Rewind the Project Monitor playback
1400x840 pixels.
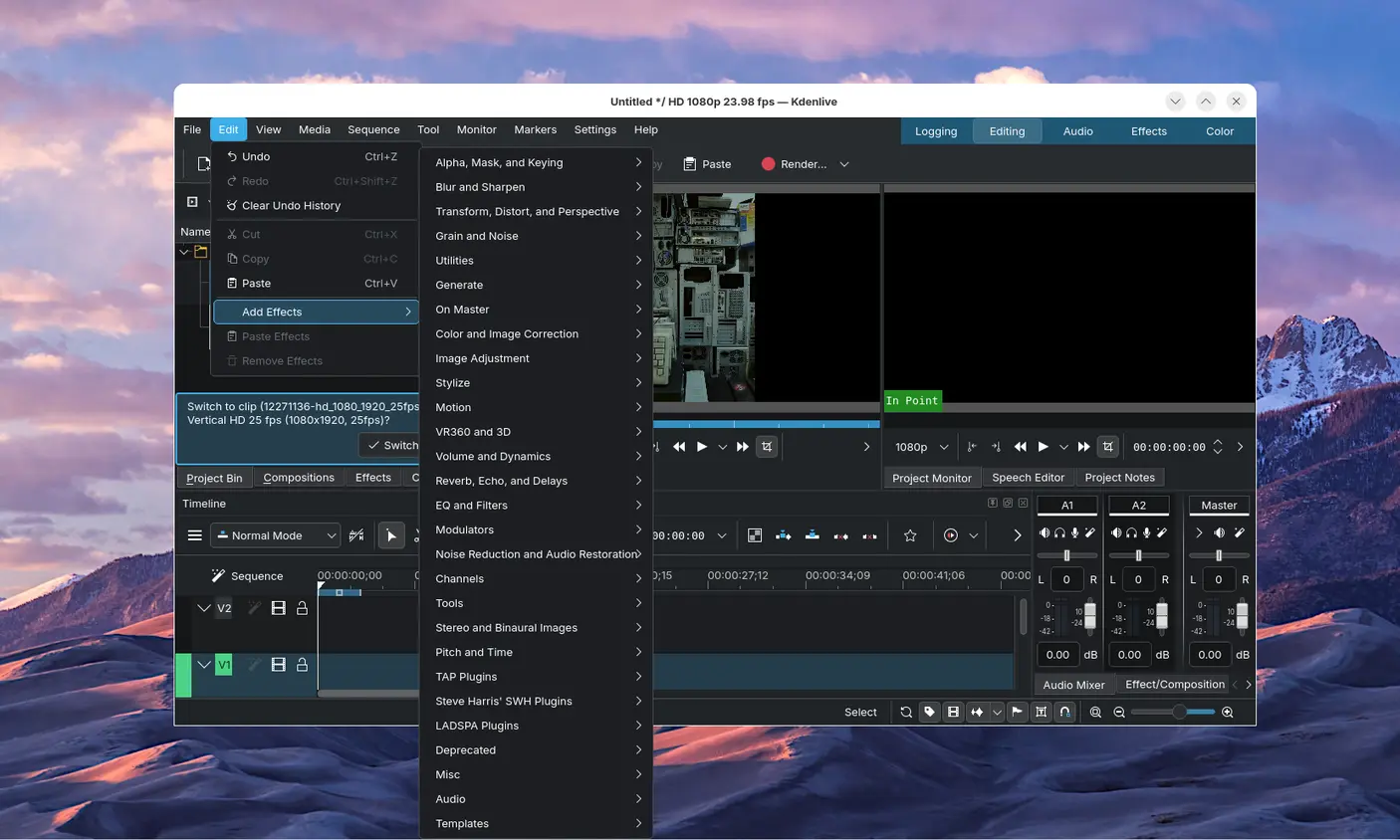point(1021,447)
